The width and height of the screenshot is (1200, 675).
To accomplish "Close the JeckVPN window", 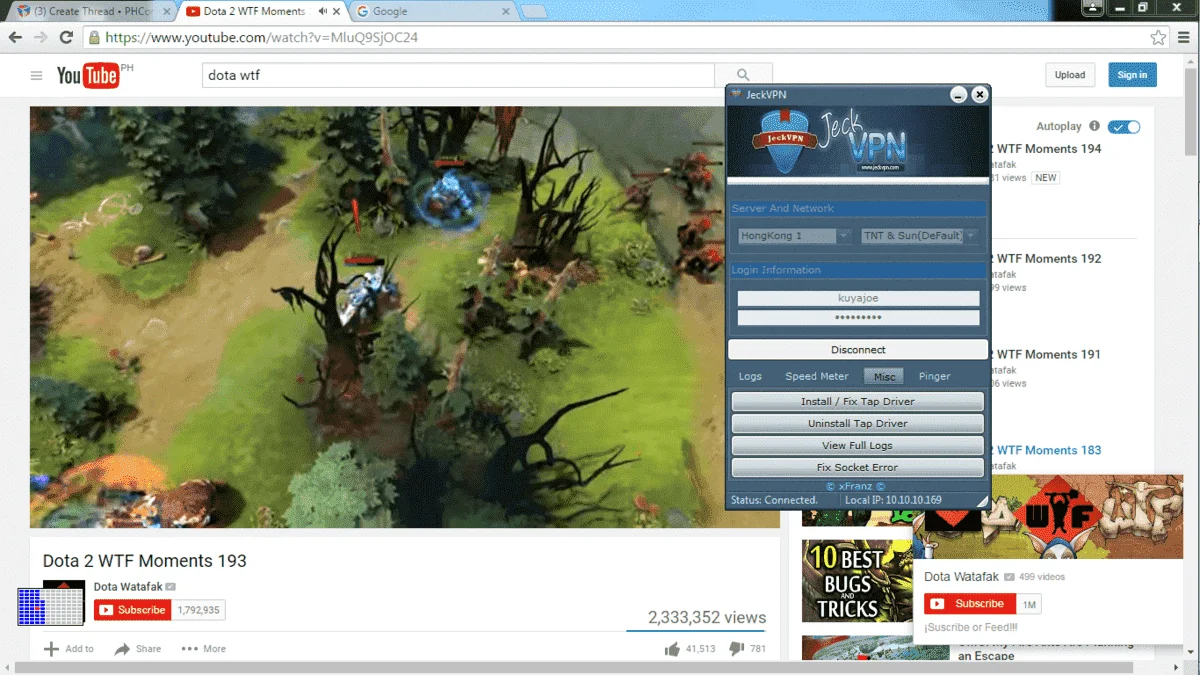I will 980,94.
